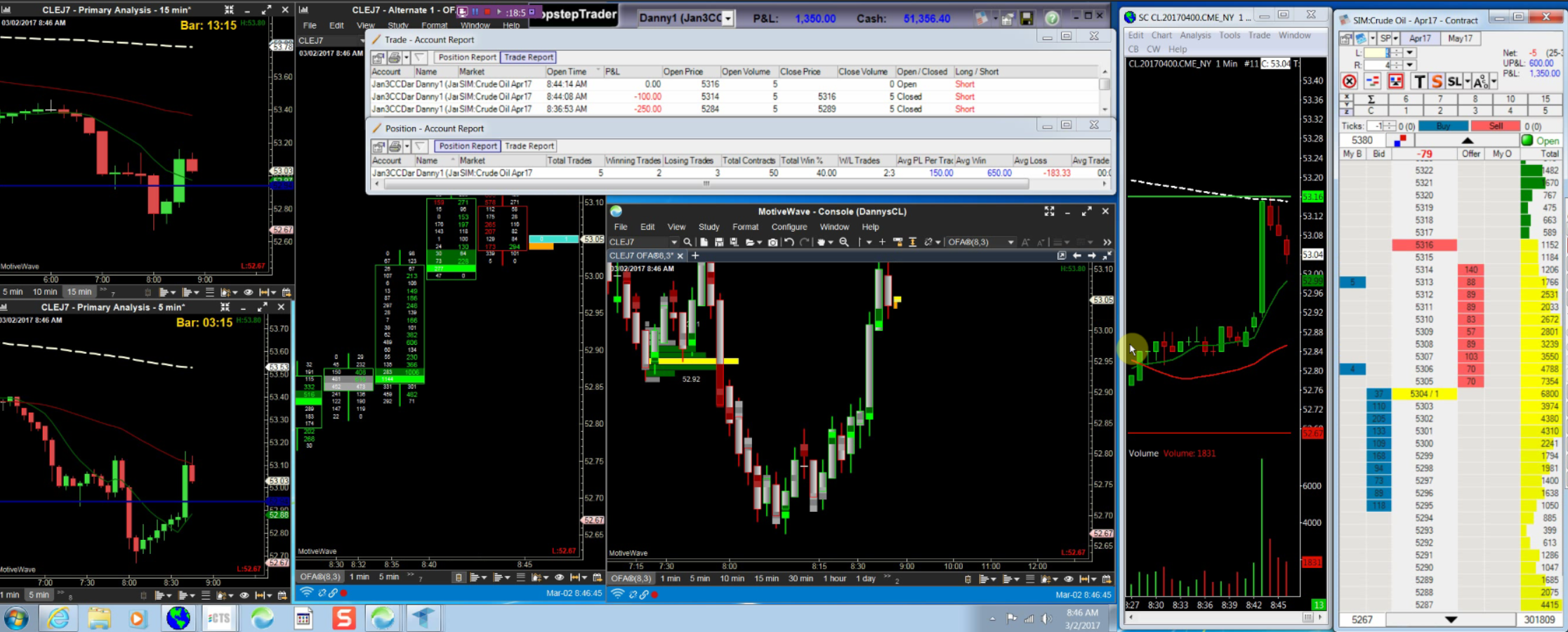Open the Configure menu in MotiveWave Console
Screen dimensions: 1568x632
789,227
